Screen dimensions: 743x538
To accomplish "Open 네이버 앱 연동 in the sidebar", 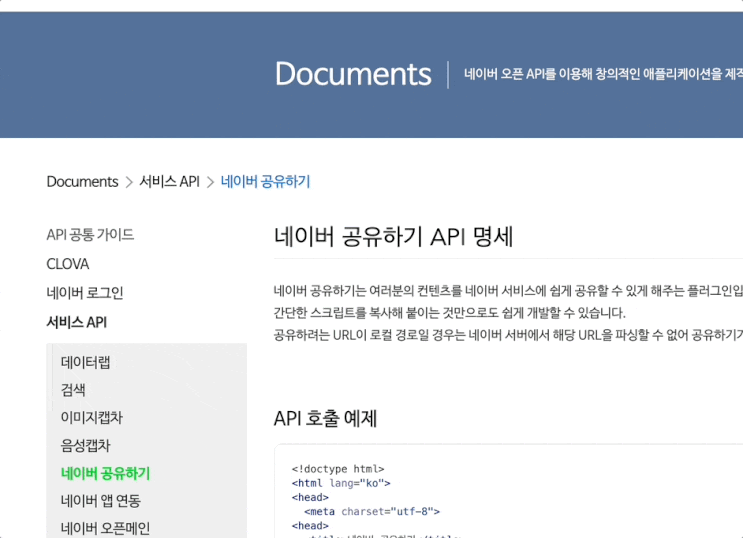I will click(x=100, y=501).
